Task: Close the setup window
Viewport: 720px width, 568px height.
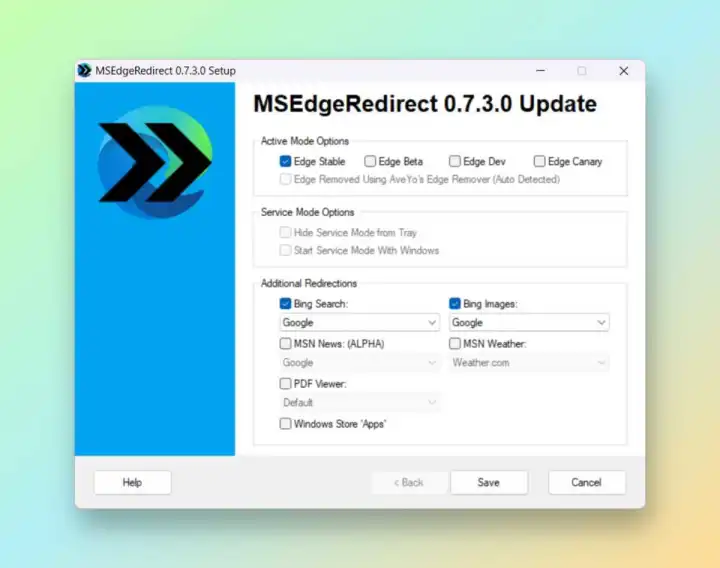Action: pos(623,71)
